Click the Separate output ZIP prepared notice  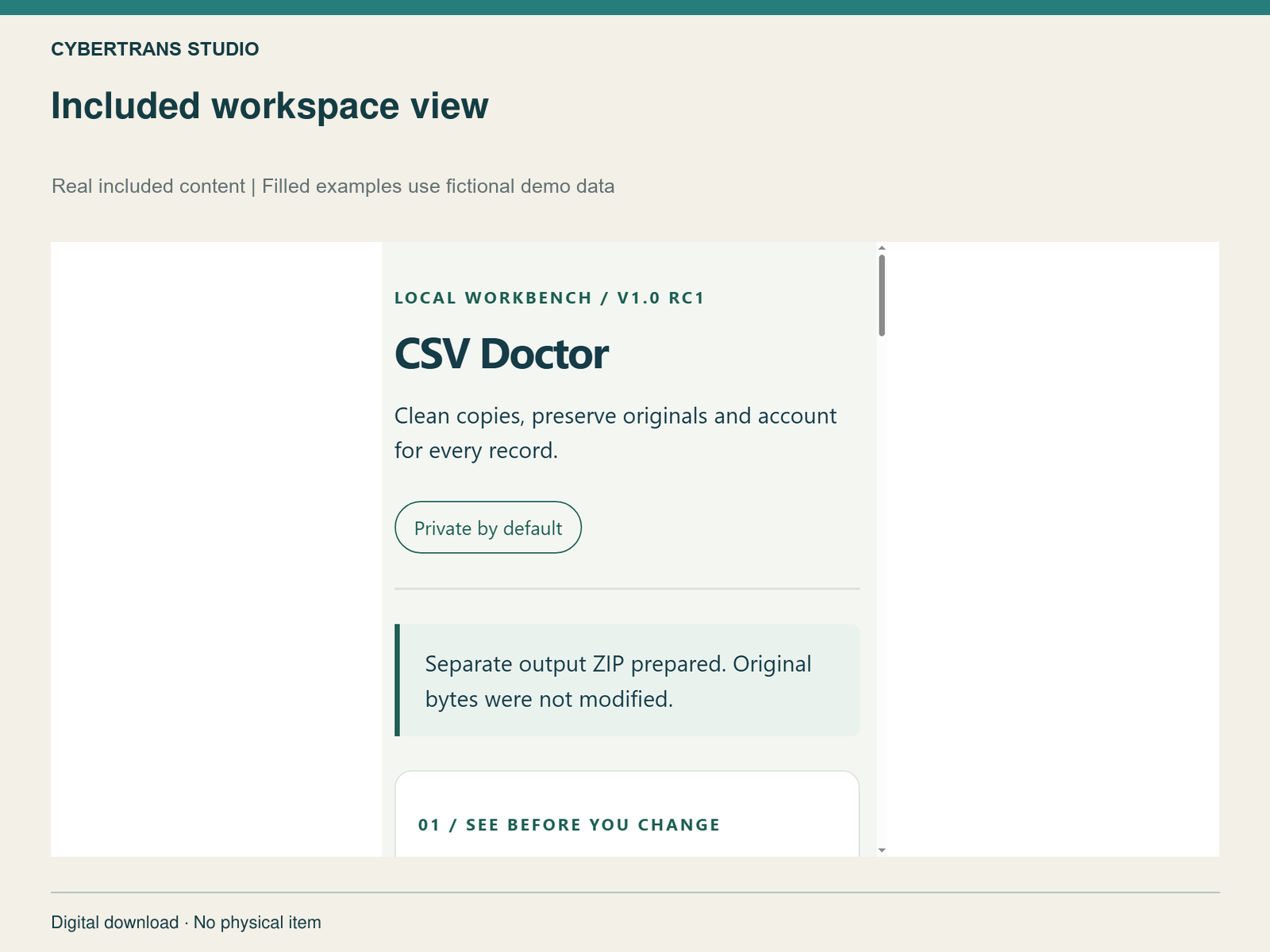click(627, 681)
